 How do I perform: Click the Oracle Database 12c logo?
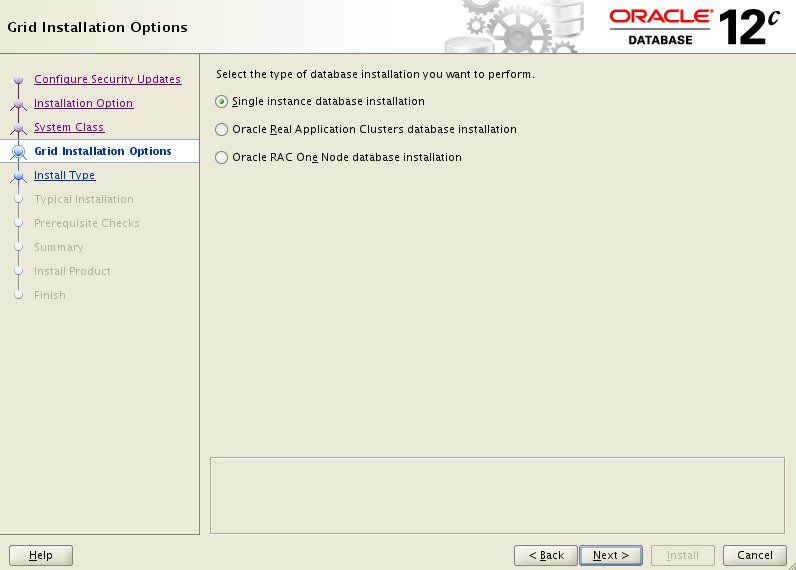click(x=694, y=27)
